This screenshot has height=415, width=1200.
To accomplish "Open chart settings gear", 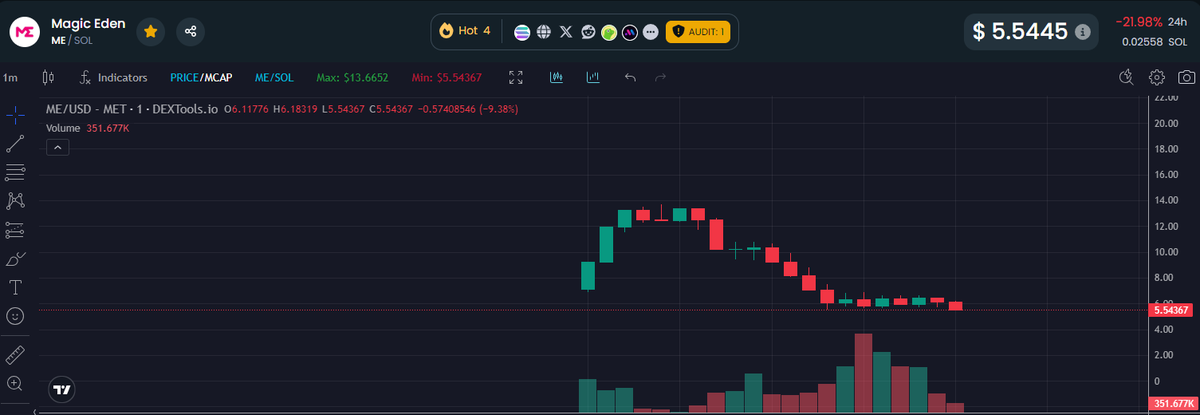I will point(1157,77).
